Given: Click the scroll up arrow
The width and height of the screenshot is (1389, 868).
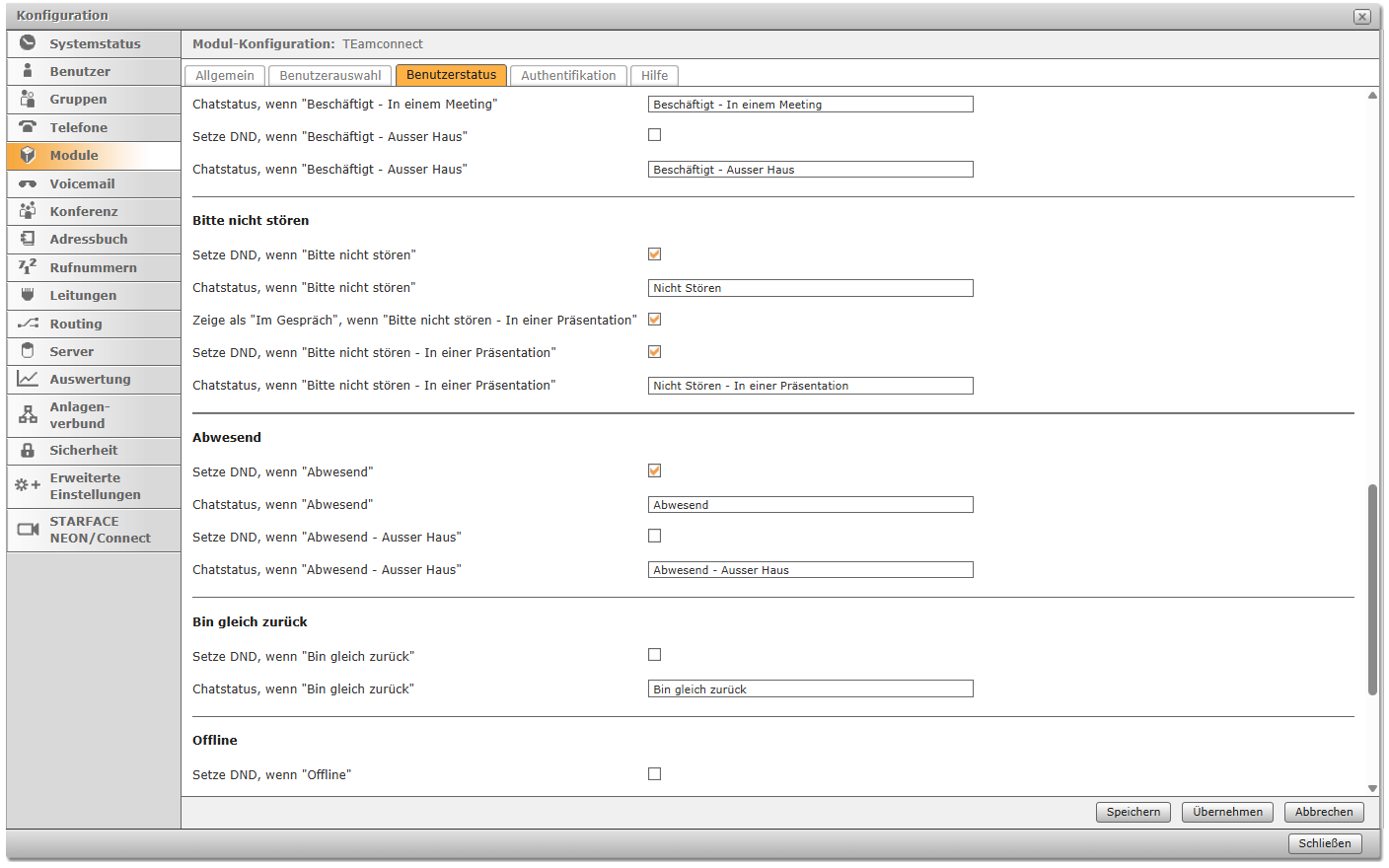Looking at the screenshot, I should click(1372, 96).
